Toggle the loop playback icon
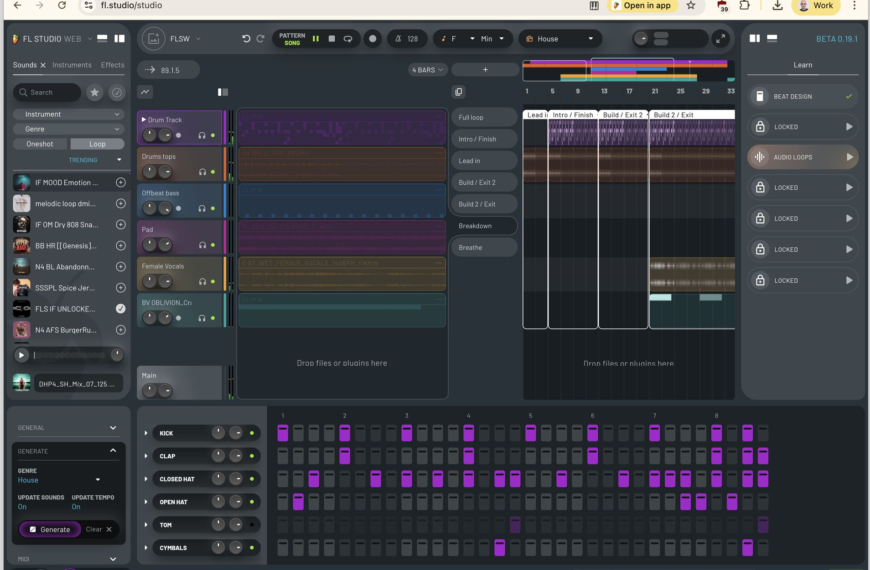 (348, 39)
